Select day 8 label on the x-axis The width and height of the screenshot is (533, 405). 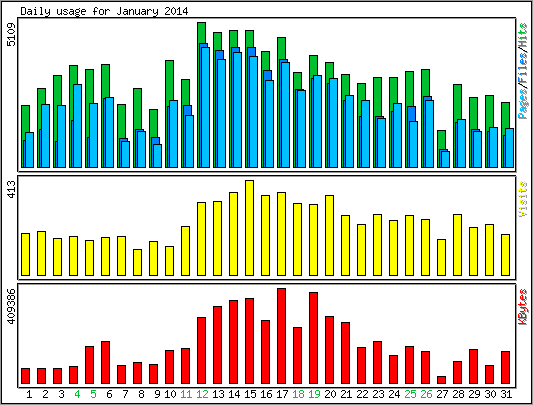tap(141, 394)
